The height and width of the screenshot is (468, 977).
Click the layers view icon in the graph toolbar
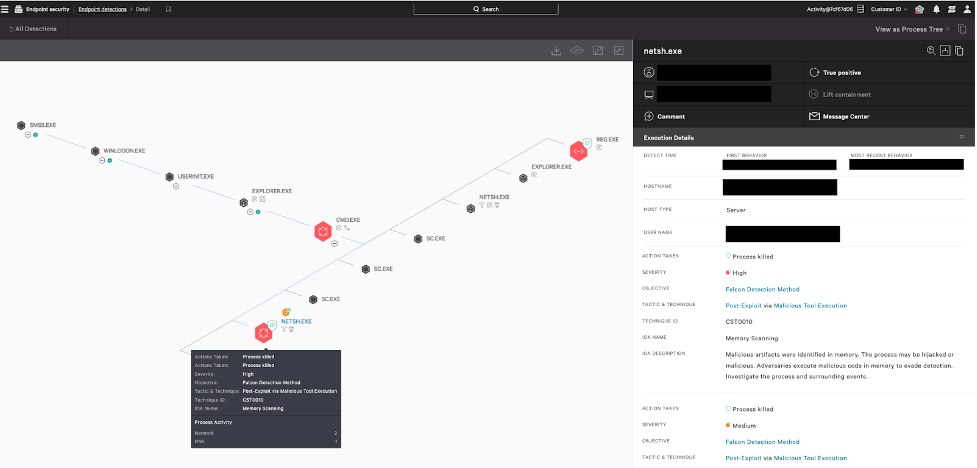point(577,50)
